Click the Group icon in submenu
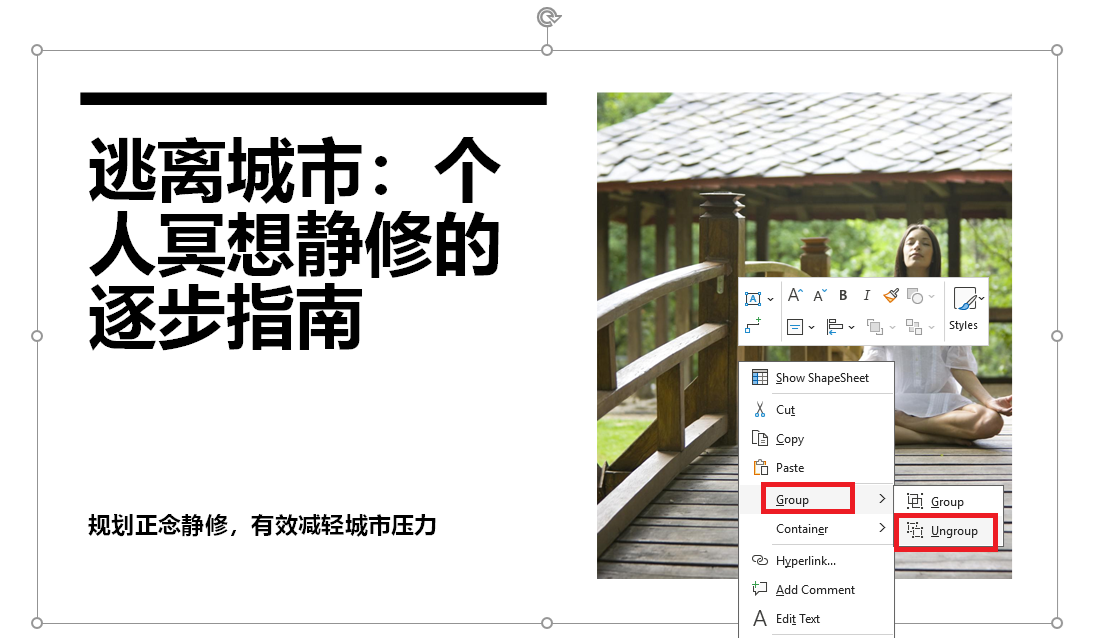The width and height of the screenshot is (1097, 638). [x=915, y=501]
